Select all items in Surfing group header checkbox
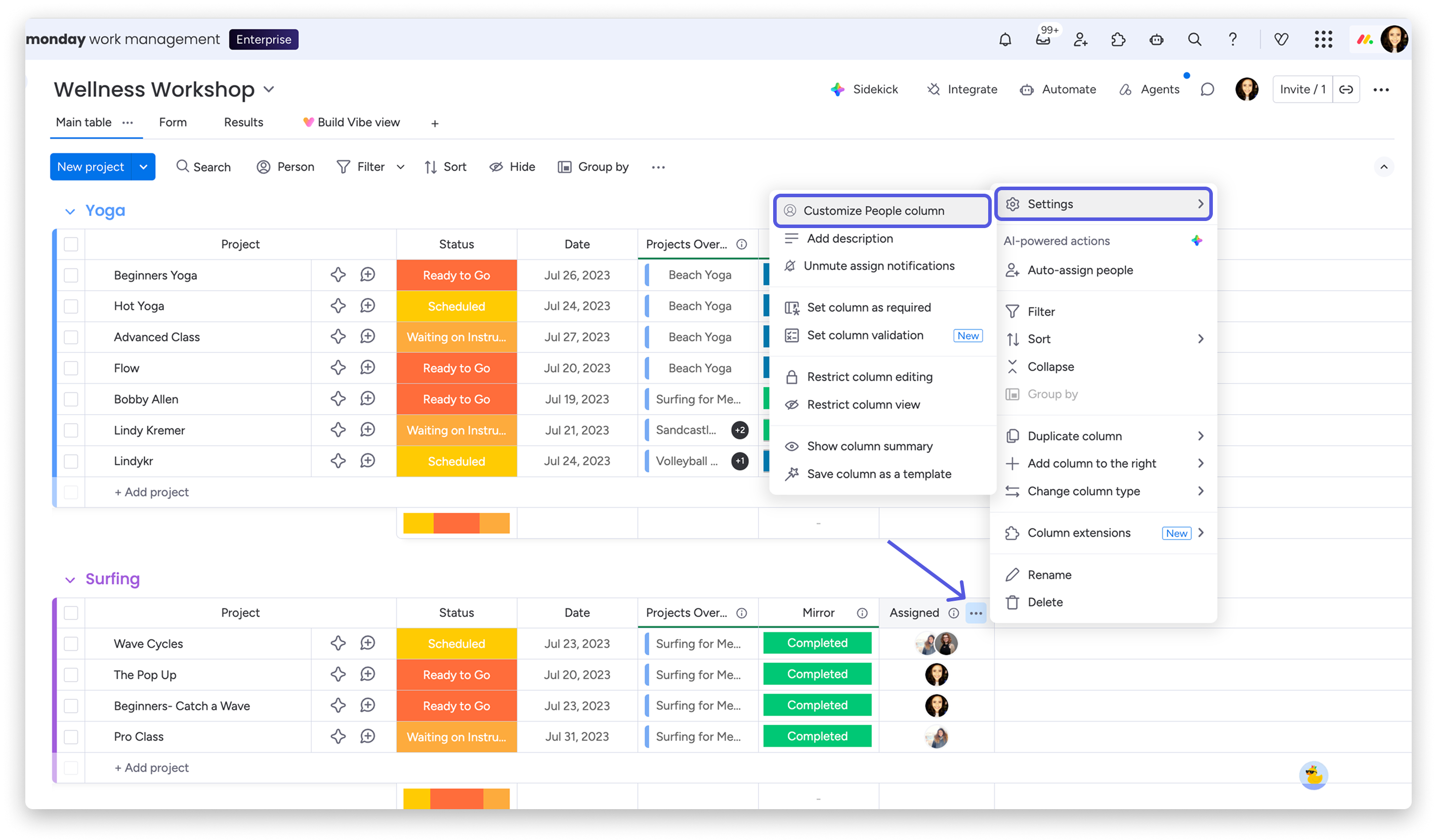1437x840 pixels. [71, 612]
